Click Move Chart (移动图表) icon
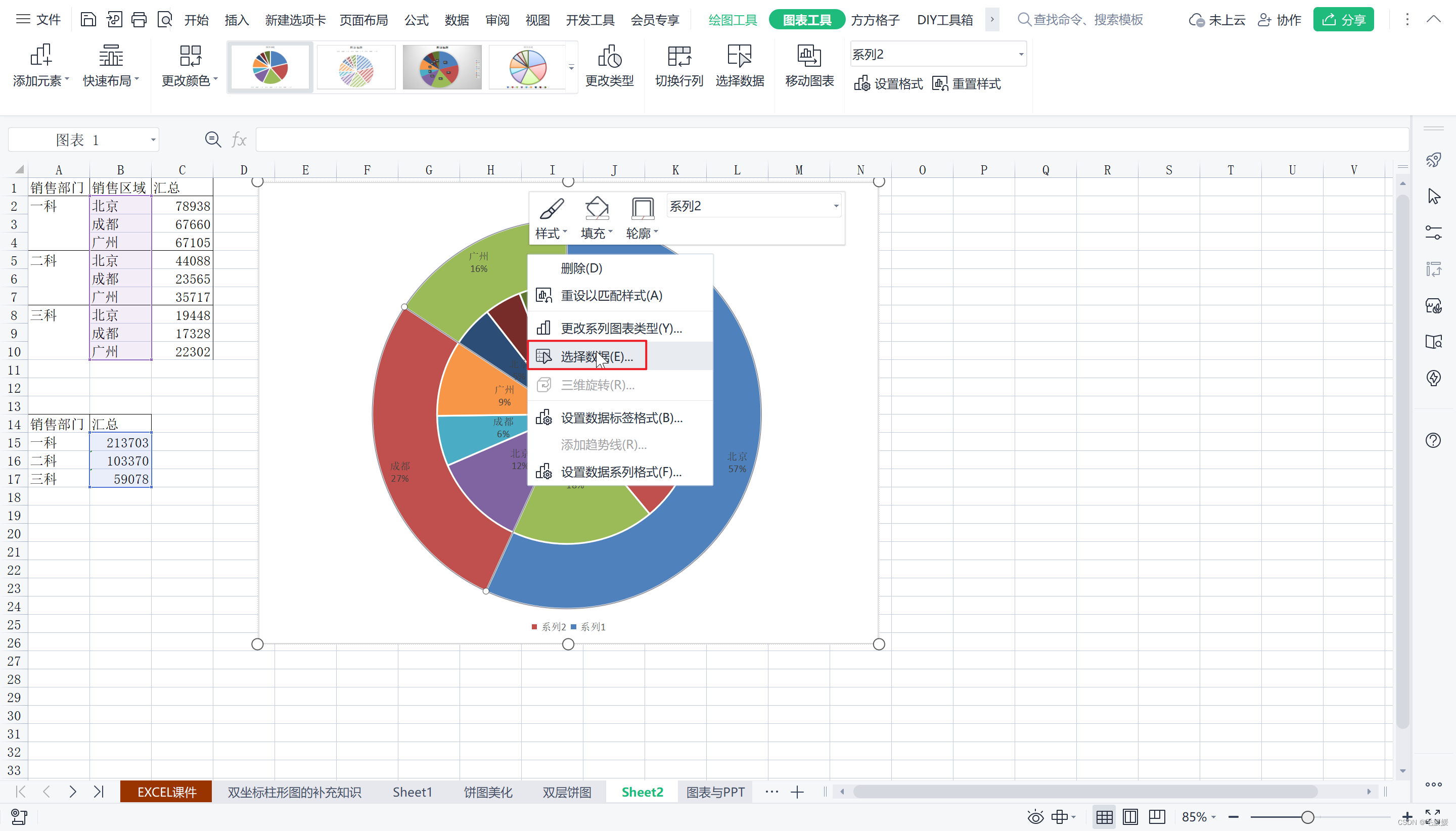The image size is (1456, 831). point(809,56)
